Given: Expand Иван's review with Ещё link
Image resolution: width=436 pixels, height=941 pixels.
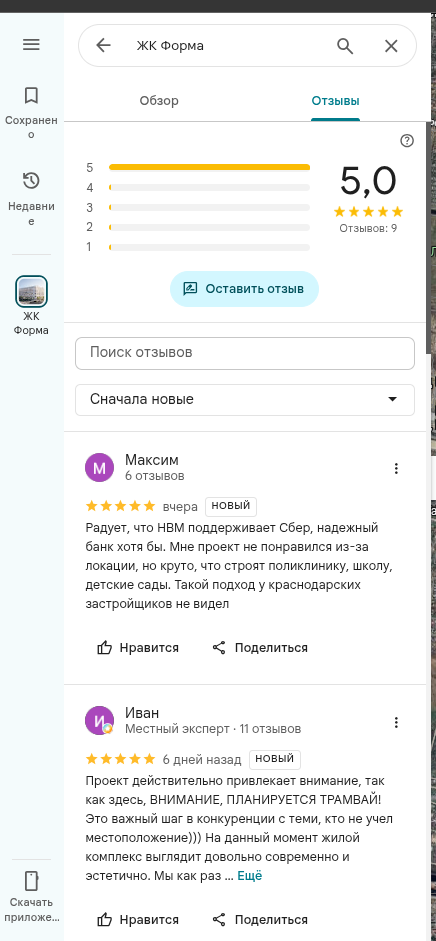Looking at the screenshot, I should 249,876.
